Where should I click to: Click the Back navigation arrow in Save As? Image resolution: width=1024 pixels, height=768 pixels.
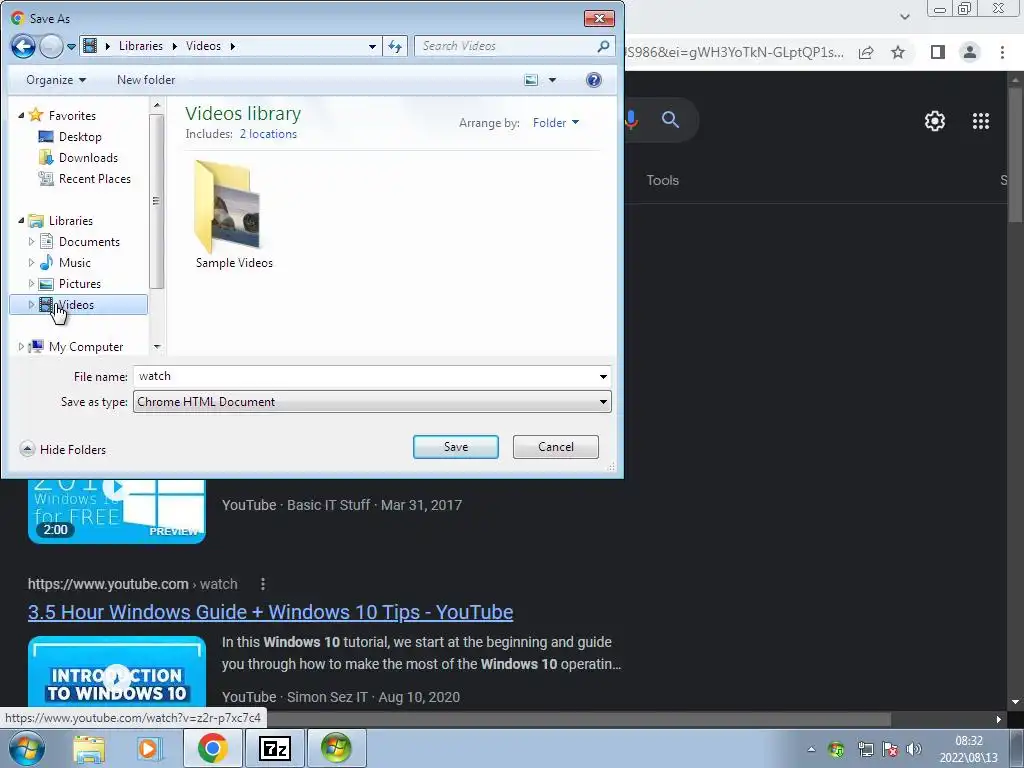click(x=24, y=46)
